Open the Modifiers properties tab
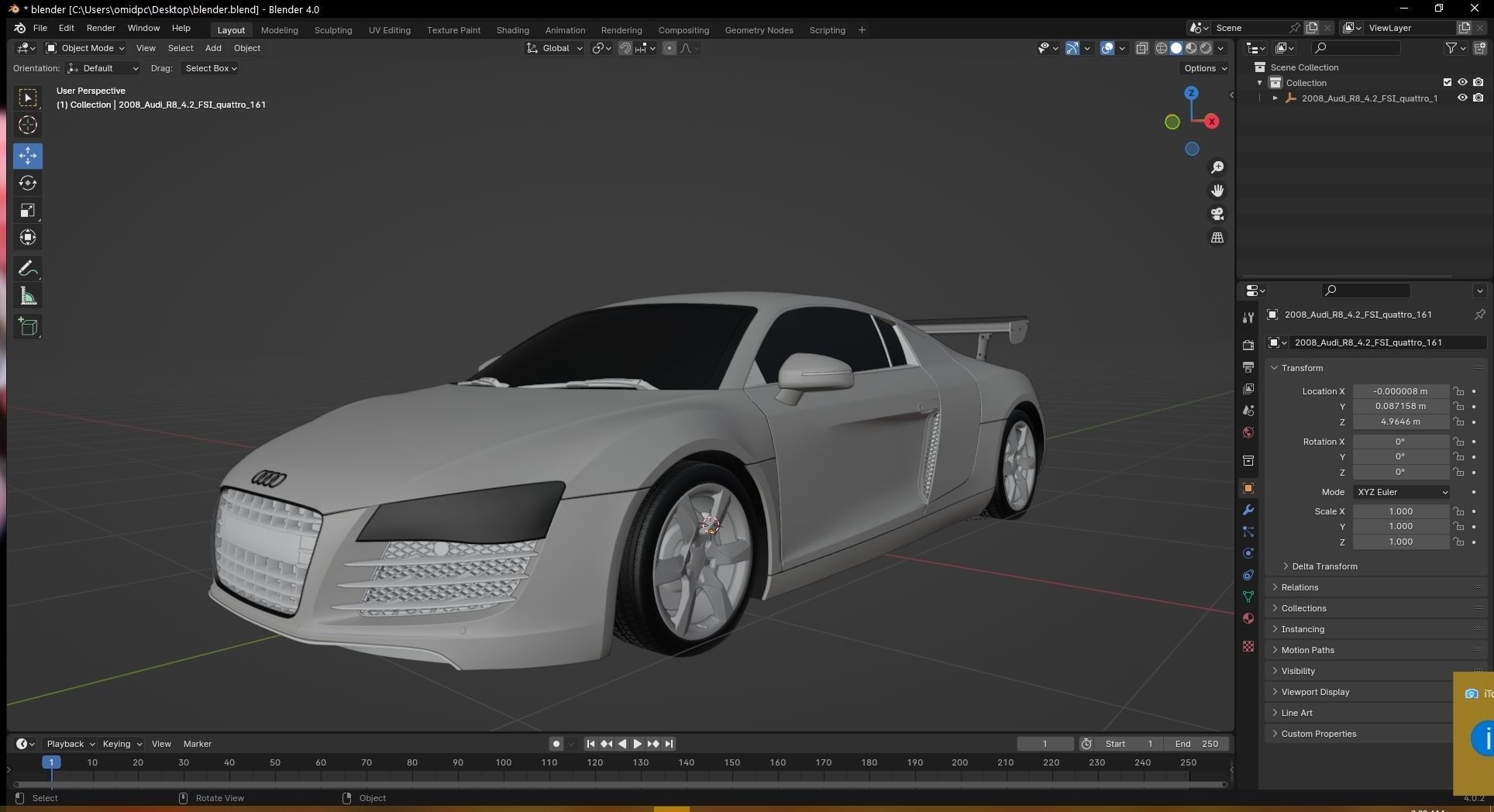 pyautogui.click(x=1248, y=510)
